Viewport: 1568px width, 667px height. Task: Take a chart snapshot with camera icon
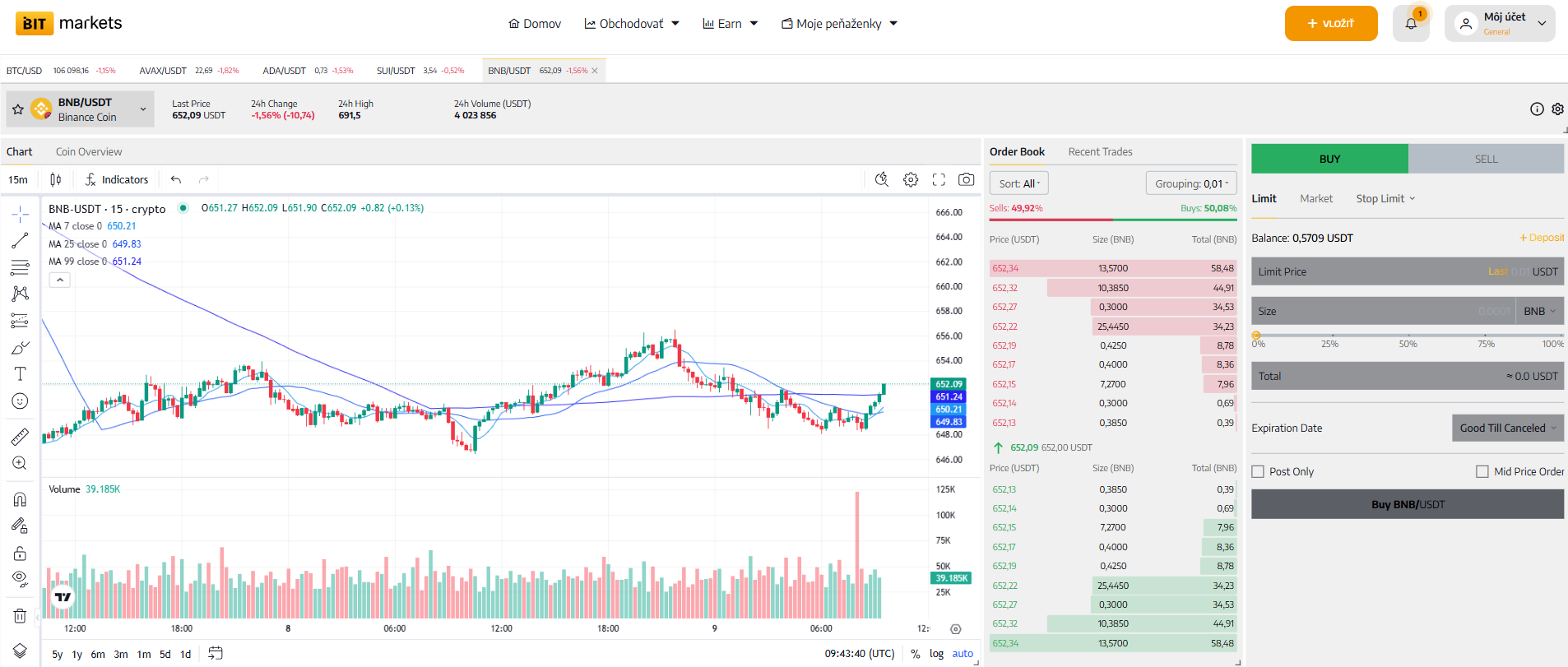pyautogui.click(x=967, y=179)
